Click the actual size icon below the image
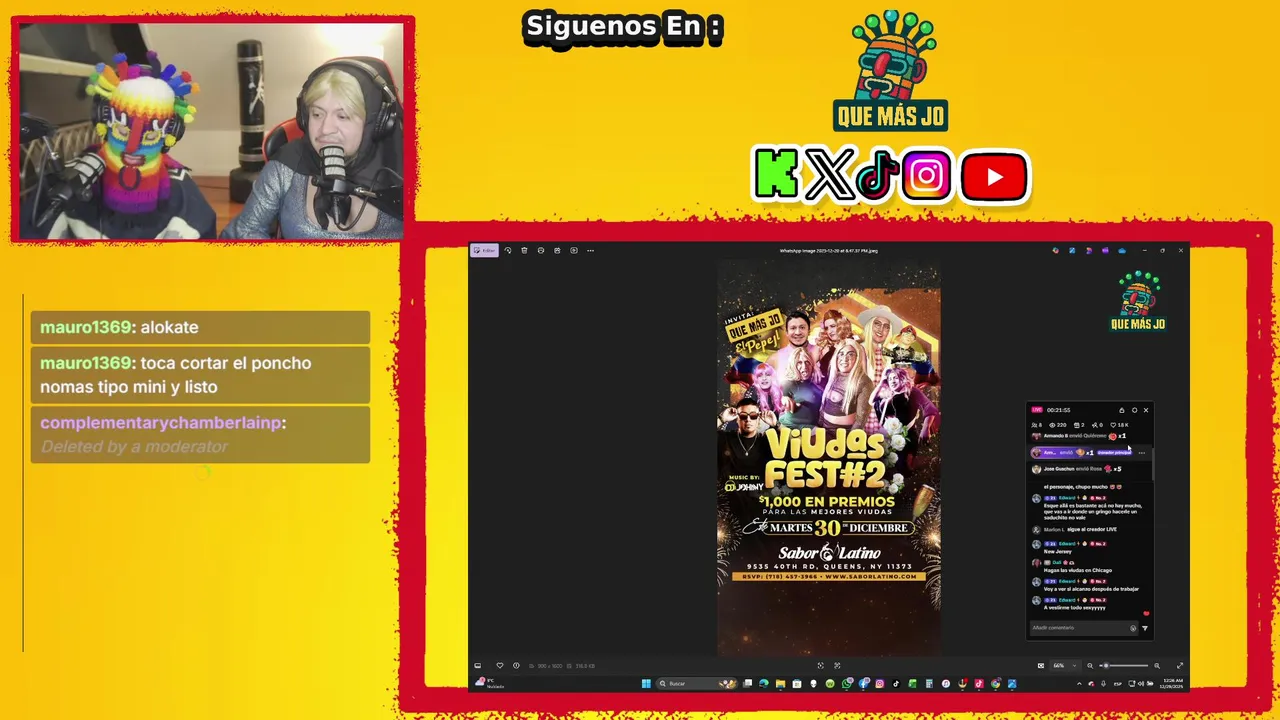 click(x=837, y=666)
